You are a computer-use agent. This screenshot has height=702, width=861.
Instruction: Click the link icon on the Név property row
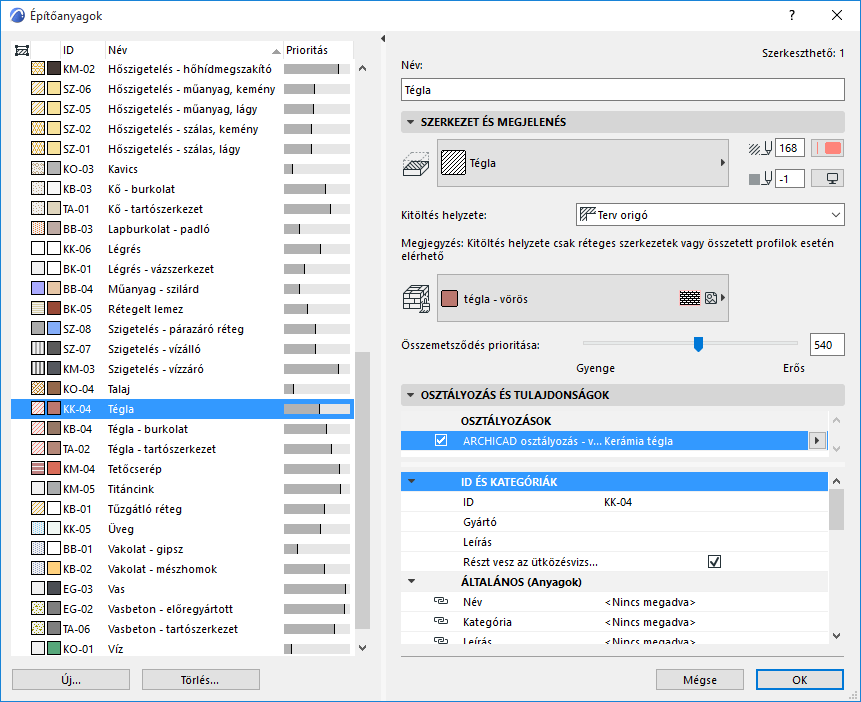click(441, 601)
